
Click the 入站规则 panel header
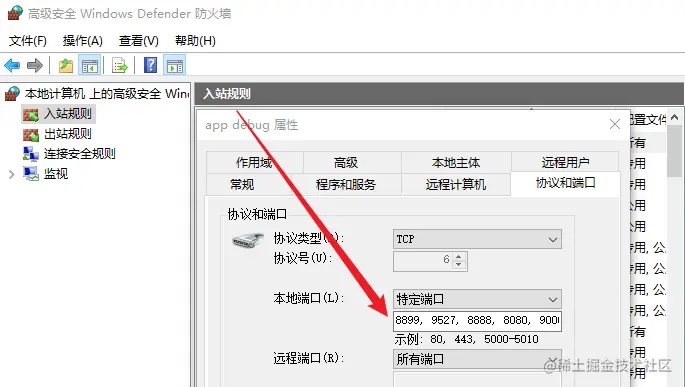(x=439, y=93)
